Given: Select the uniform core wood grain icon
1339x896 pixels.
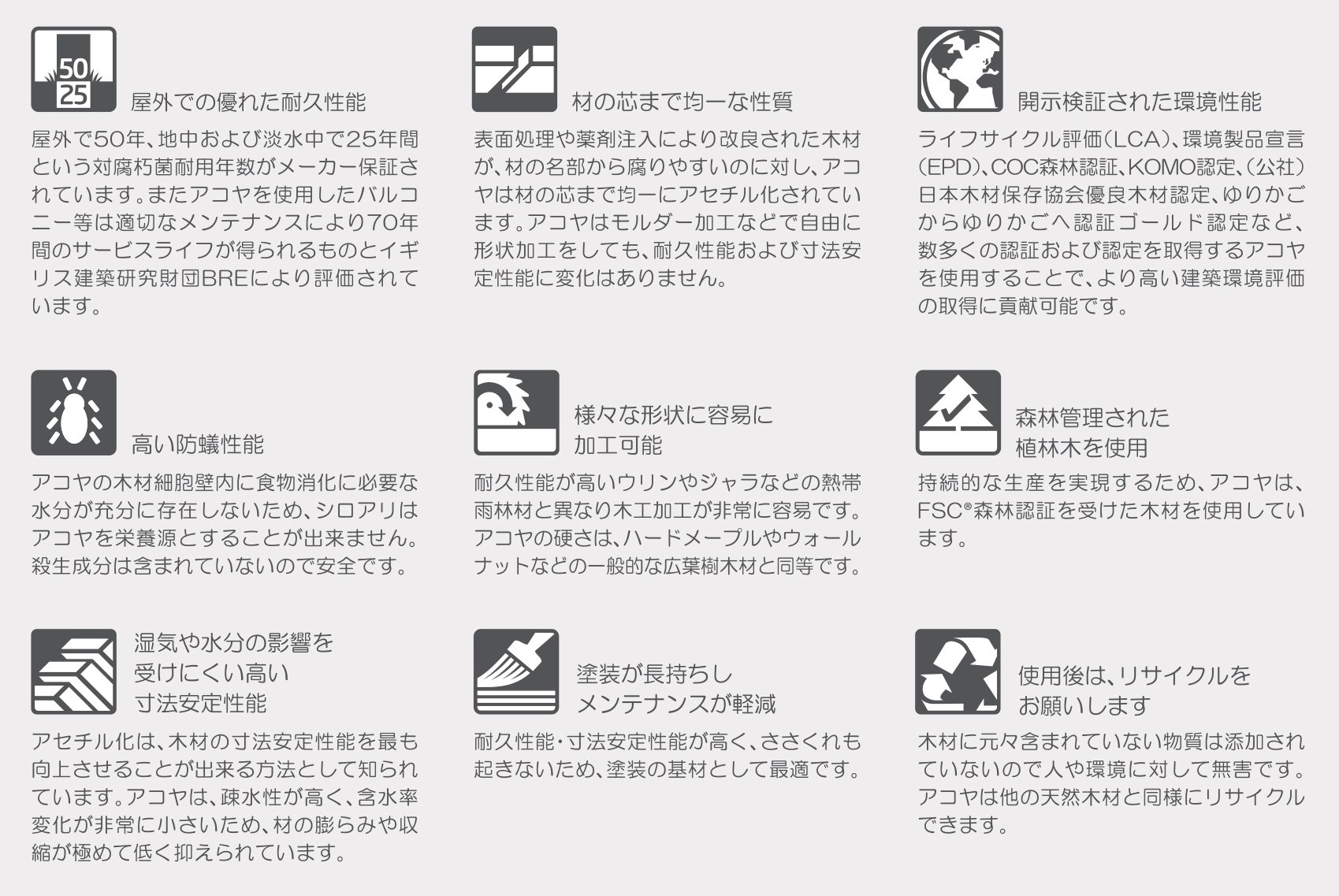Looking at the screenshot, I should tap(515, 69).
